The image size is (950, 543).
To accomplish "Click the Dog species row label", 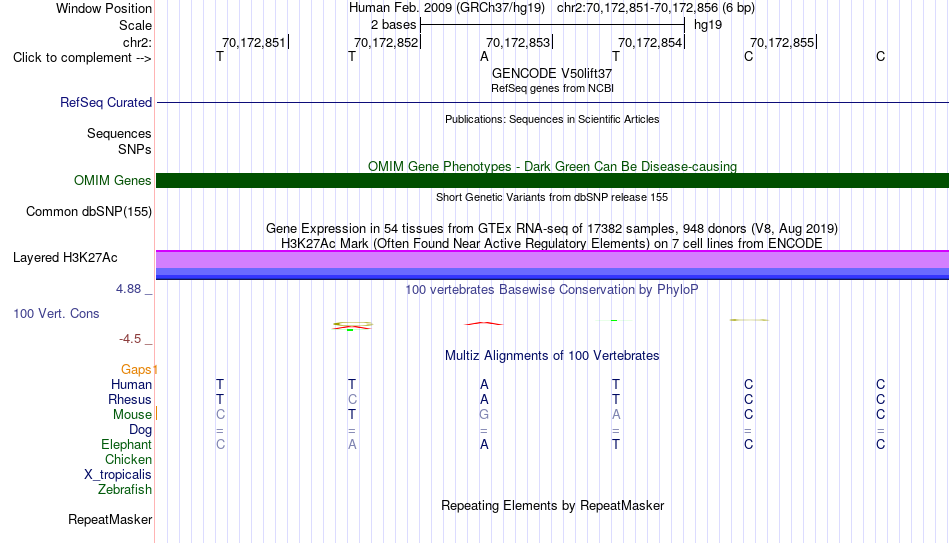I will pos(140,430).
